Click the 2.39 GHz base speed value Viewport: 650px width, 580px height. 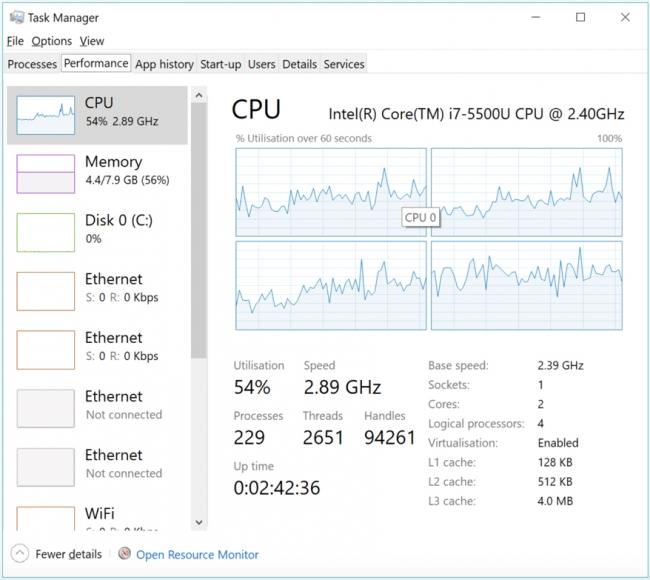[560, 365]
